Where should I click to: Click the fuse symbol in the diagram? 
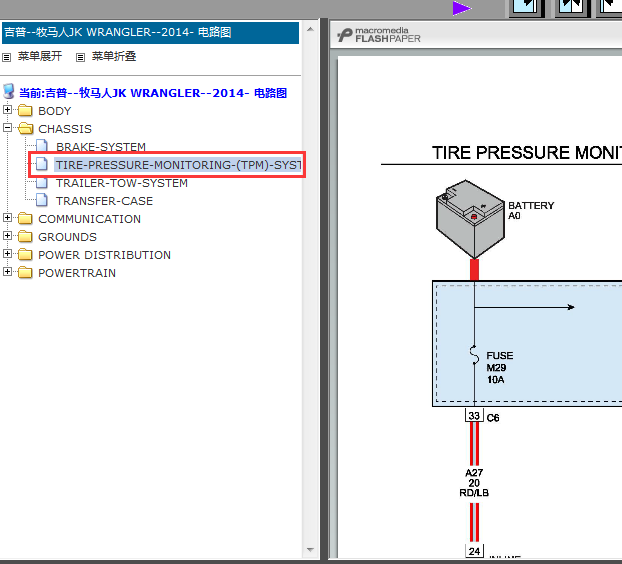(474, 355)
